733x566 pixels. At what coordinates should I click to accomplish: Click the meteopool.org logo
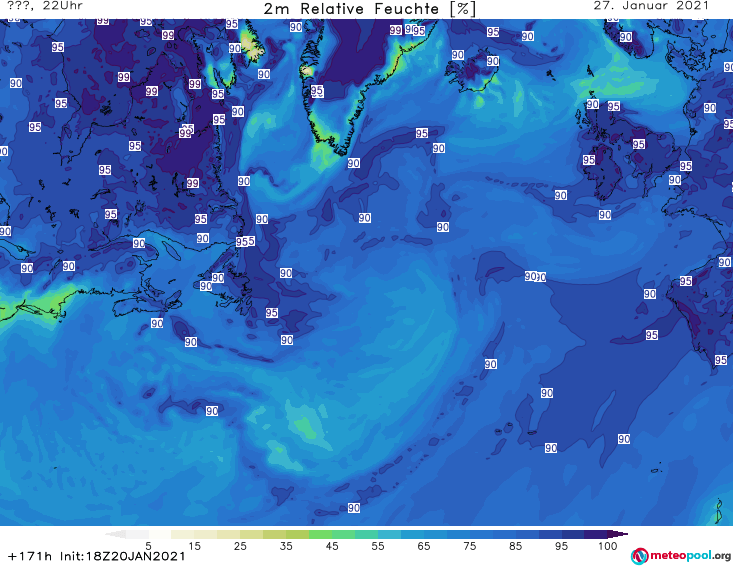point(681,556)
